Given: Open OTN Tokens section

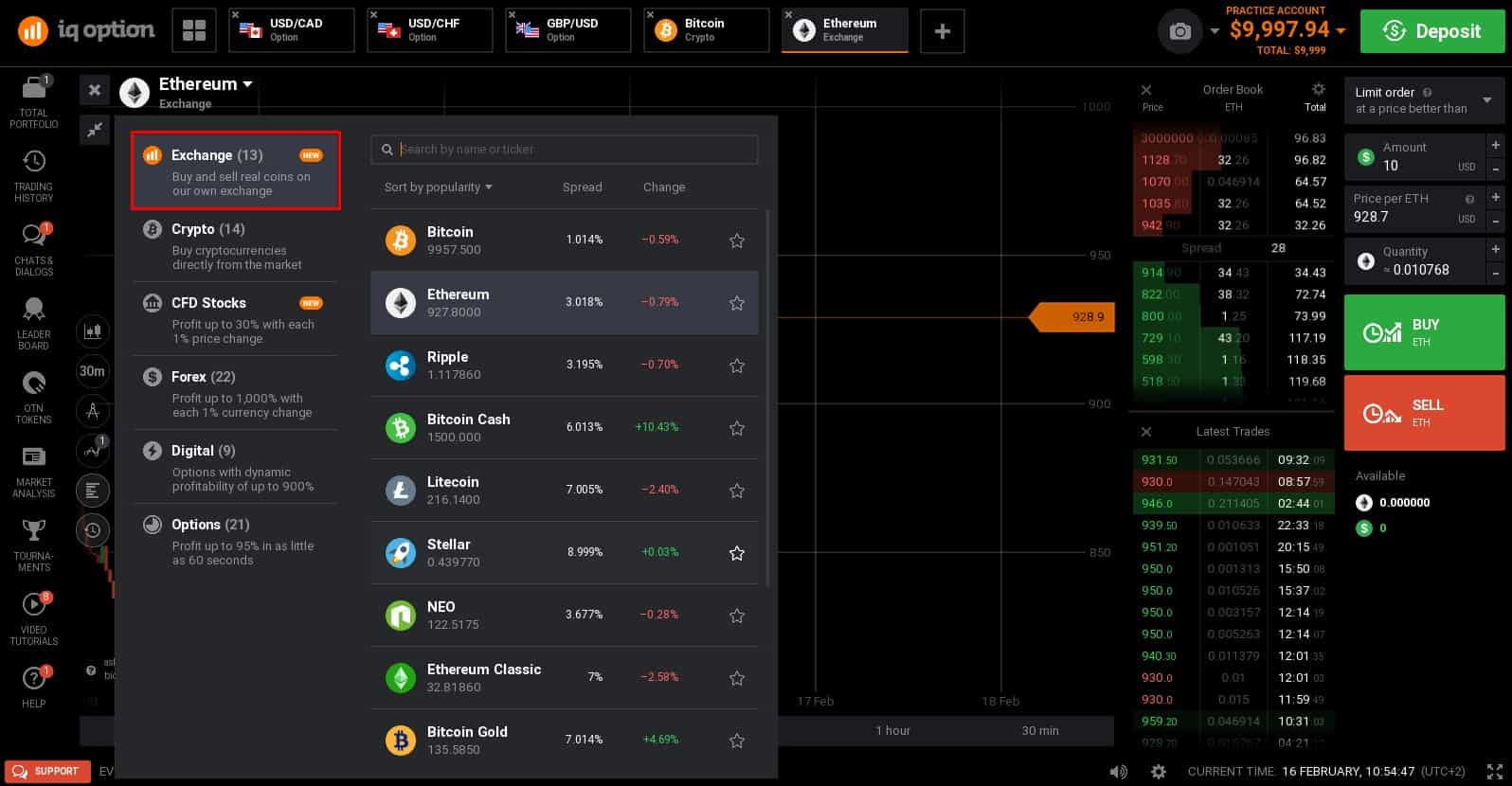Looking at the screenshot, I should coord(34,397).
